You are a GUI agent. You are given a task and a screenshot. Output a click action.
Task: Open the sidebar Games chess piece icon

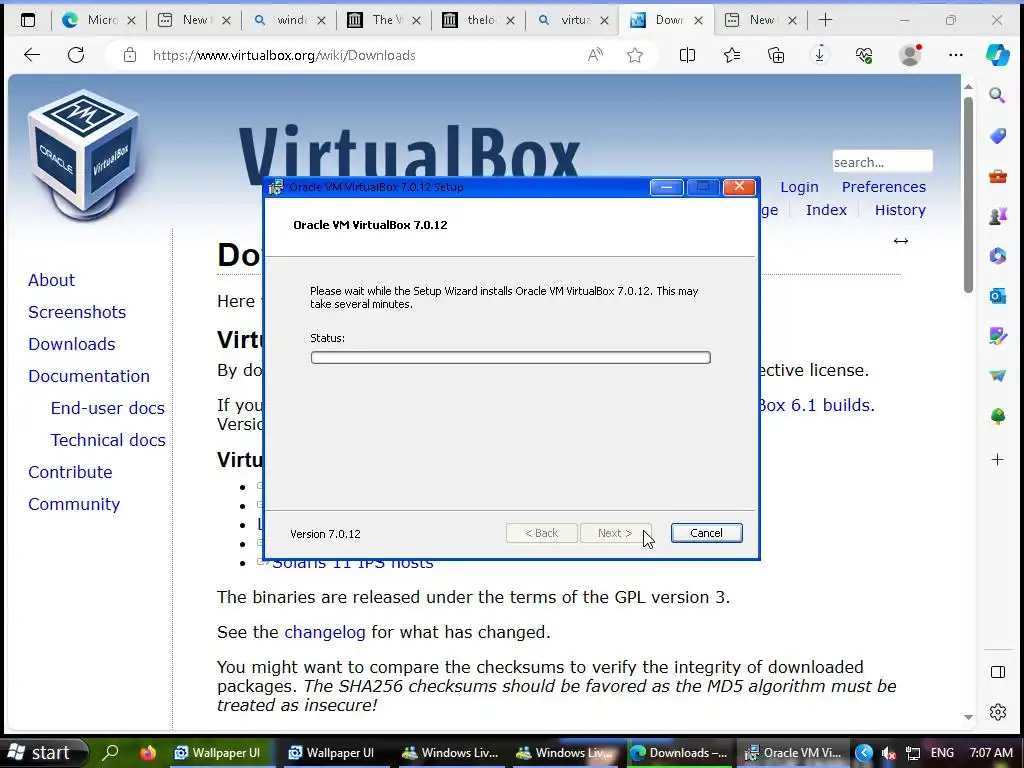coord(997,216)
